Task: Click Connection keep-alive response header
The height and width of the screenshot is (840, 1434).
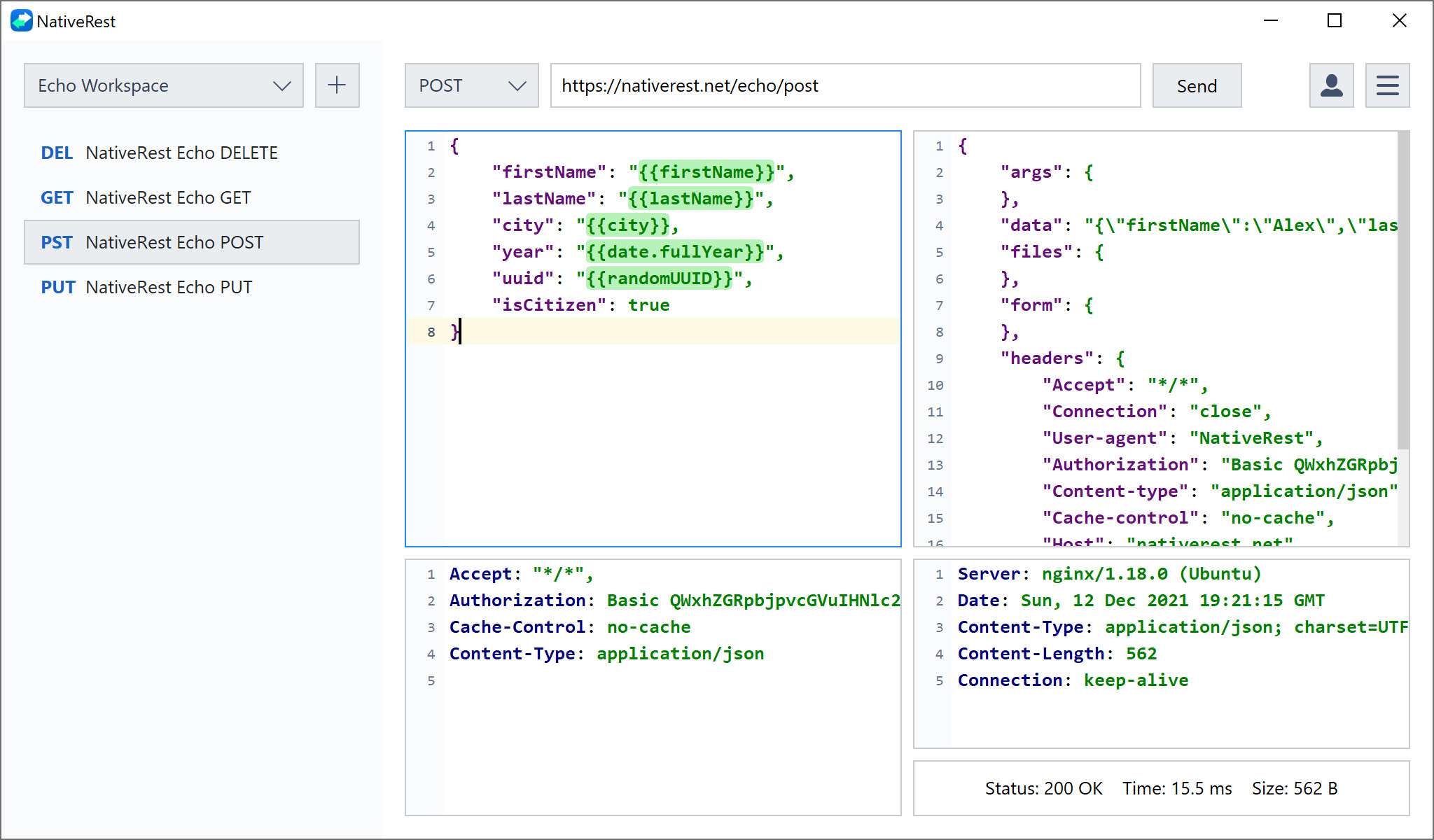Action: click(x=1073, y=680)
